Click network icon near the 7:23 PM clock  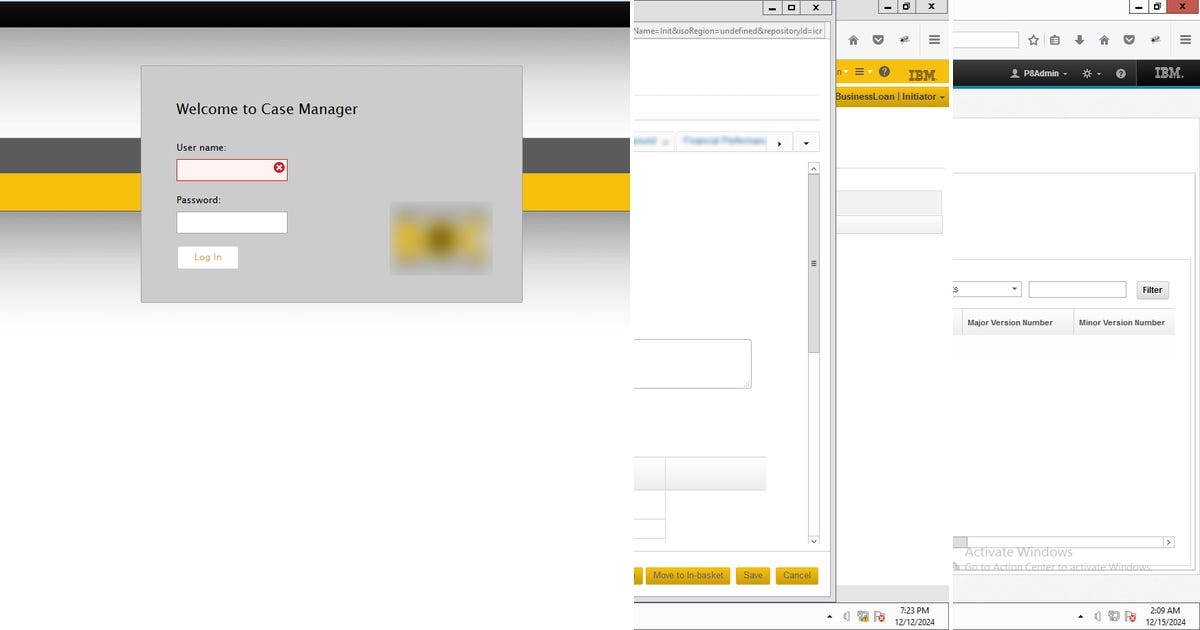[x=863, y=617]
